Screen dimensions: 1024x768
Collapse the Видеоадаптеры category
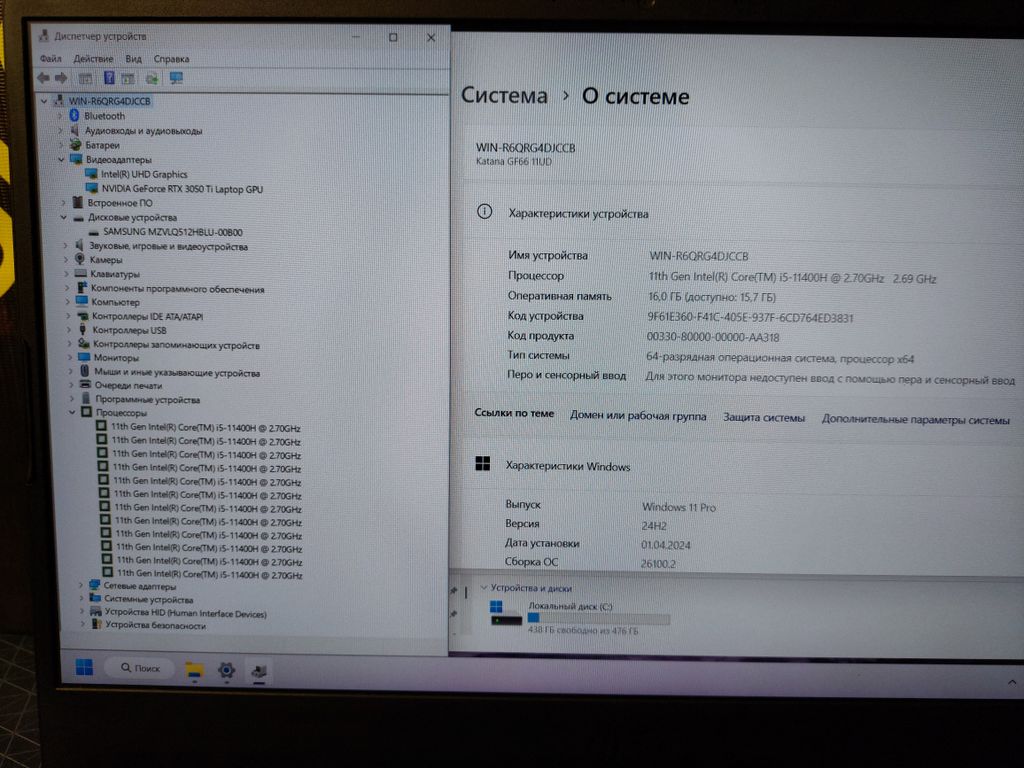coord(61,159)
